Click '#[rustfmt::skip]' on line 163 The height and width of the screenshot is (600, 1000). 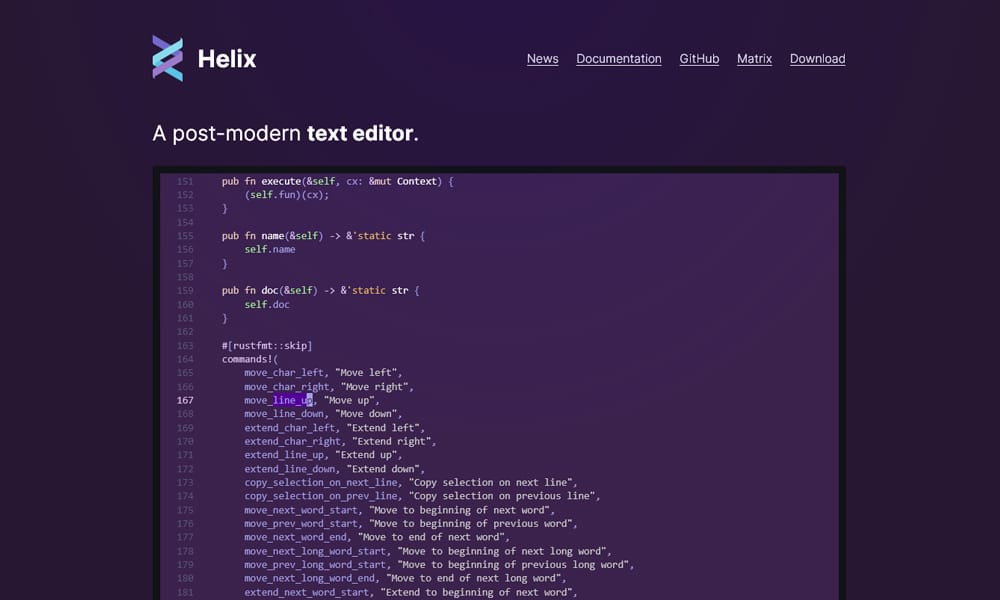click(x=267, y=346)
